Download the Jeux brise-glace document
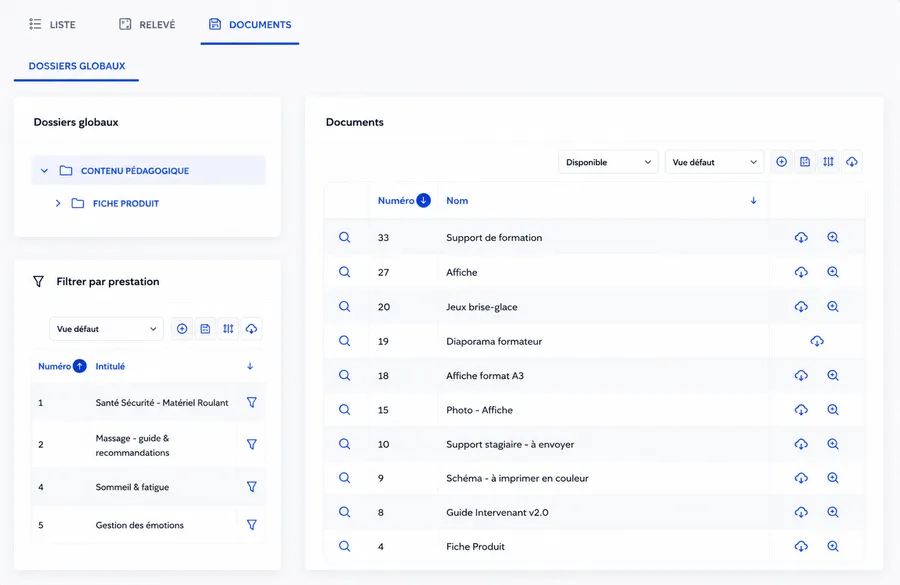This screenshot has height=585, width=900. [x=801, y=306]
